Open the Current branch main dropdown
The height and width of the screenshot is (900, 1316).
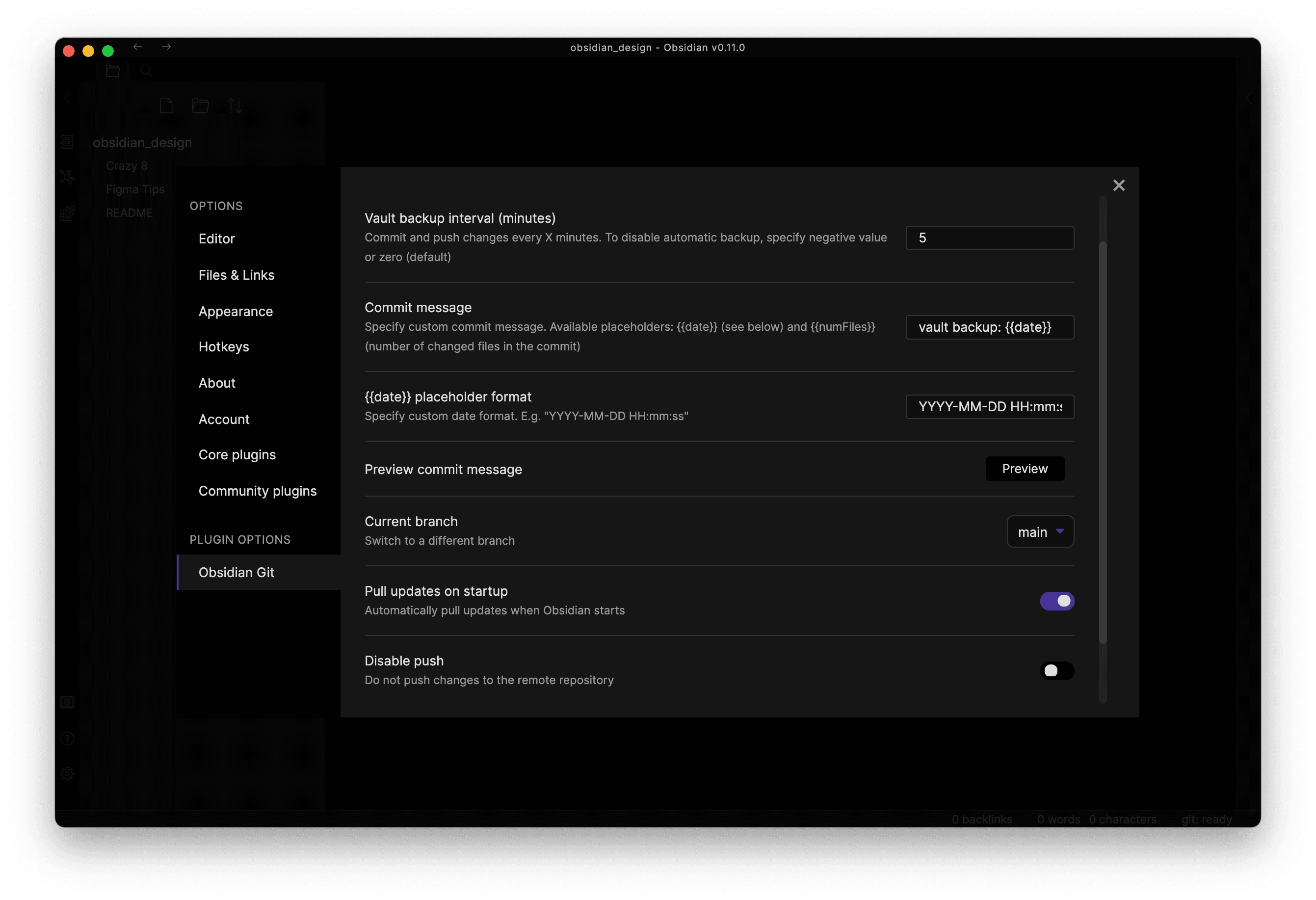pyautogui.click(x=1040, y=532)
